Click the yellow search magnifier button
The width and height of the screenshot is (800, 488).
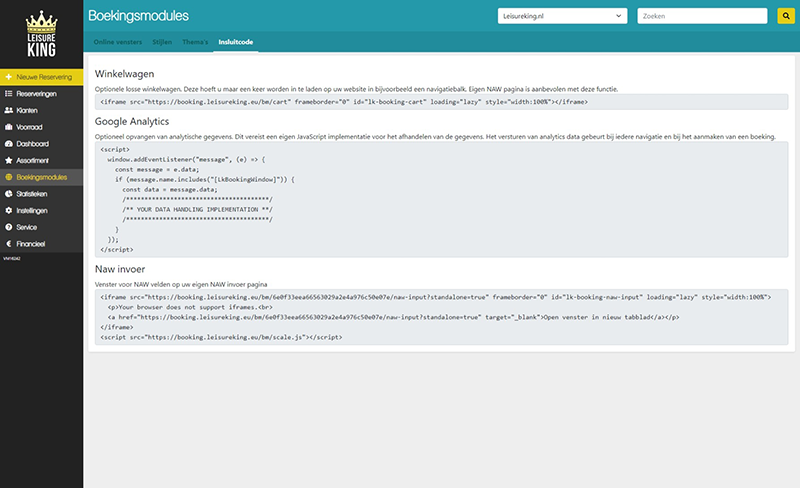[x=786, y=16]
